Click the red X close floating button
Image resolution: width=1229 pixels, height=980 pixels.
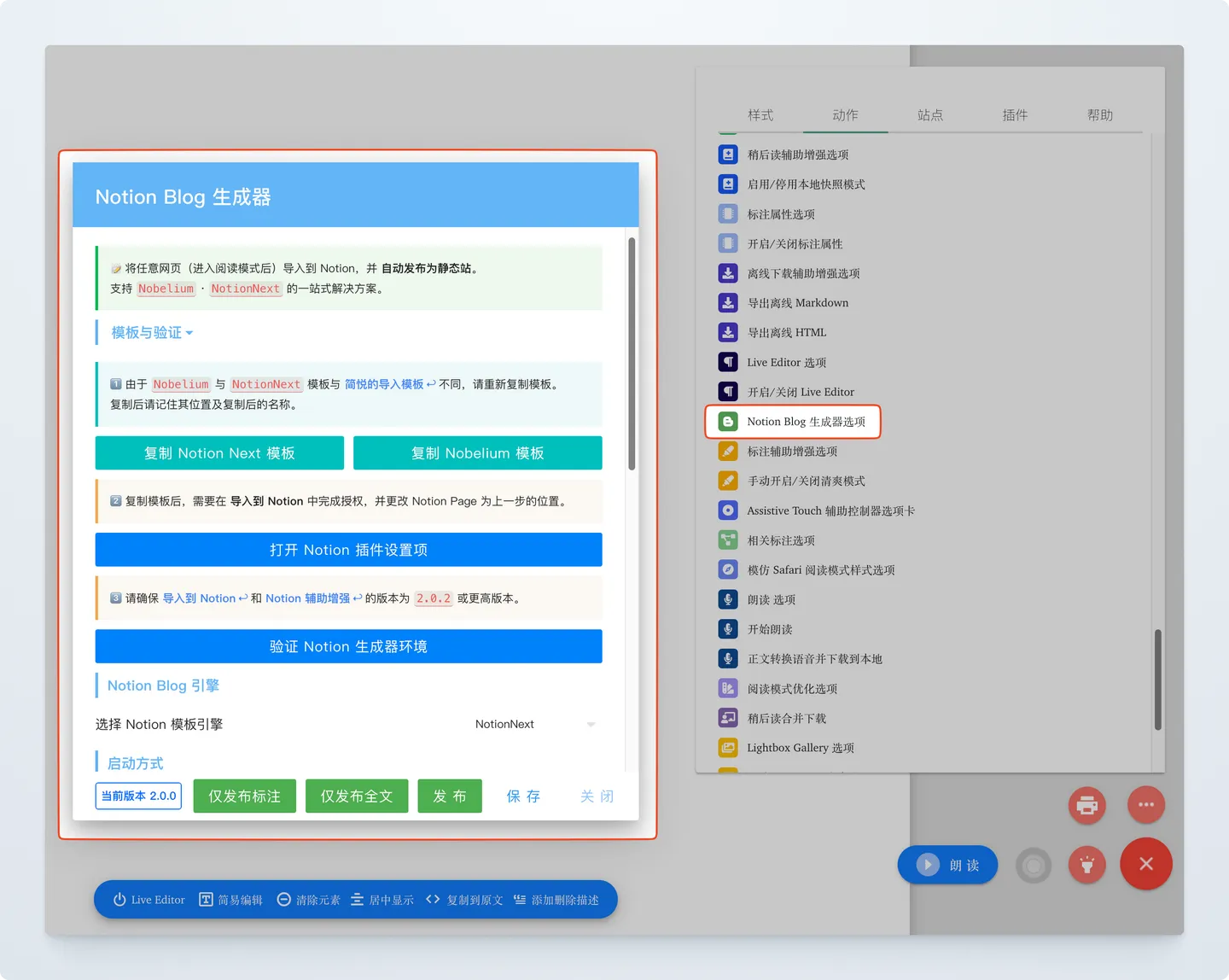coord(1146,864)
